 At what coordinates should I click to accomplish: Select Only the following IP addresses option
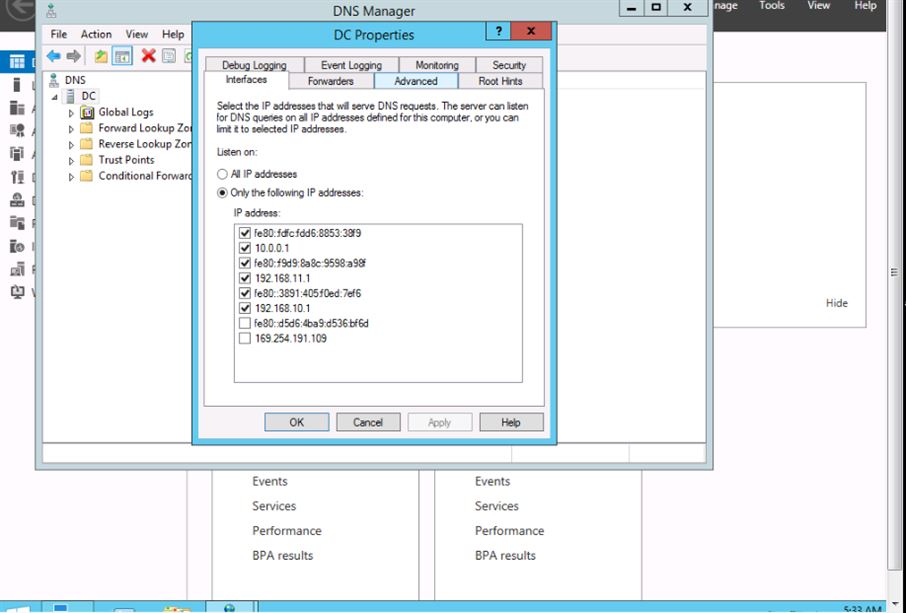coord(222,193)
